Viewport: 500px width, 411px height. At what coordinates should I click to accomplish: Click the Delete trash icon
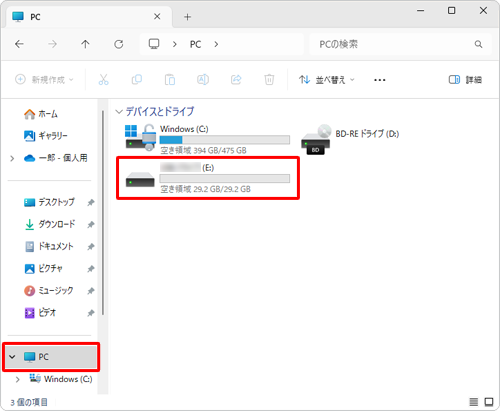[x=269, y=80]
